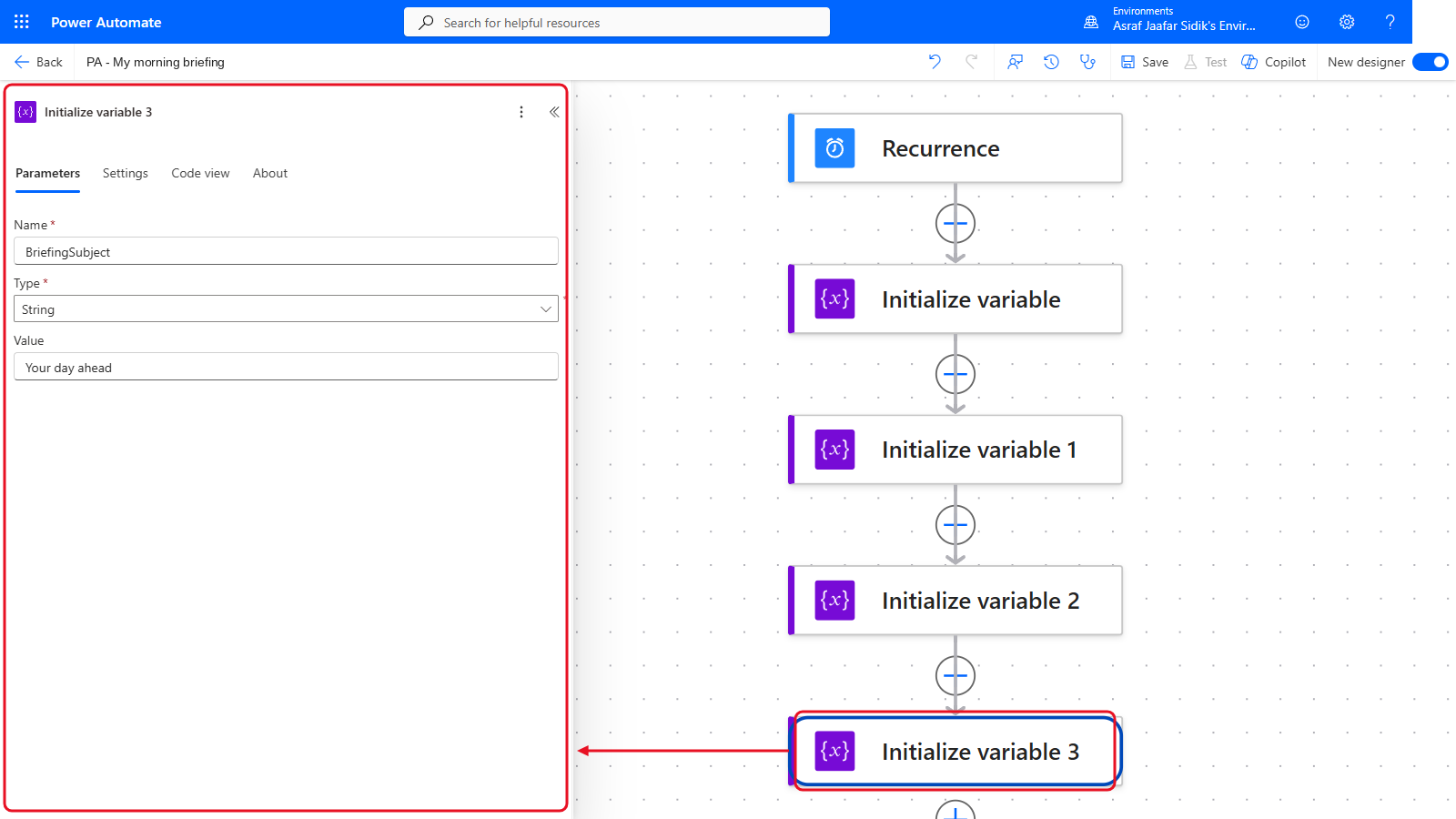Click the Redo arrow icon

click(972, 62)
